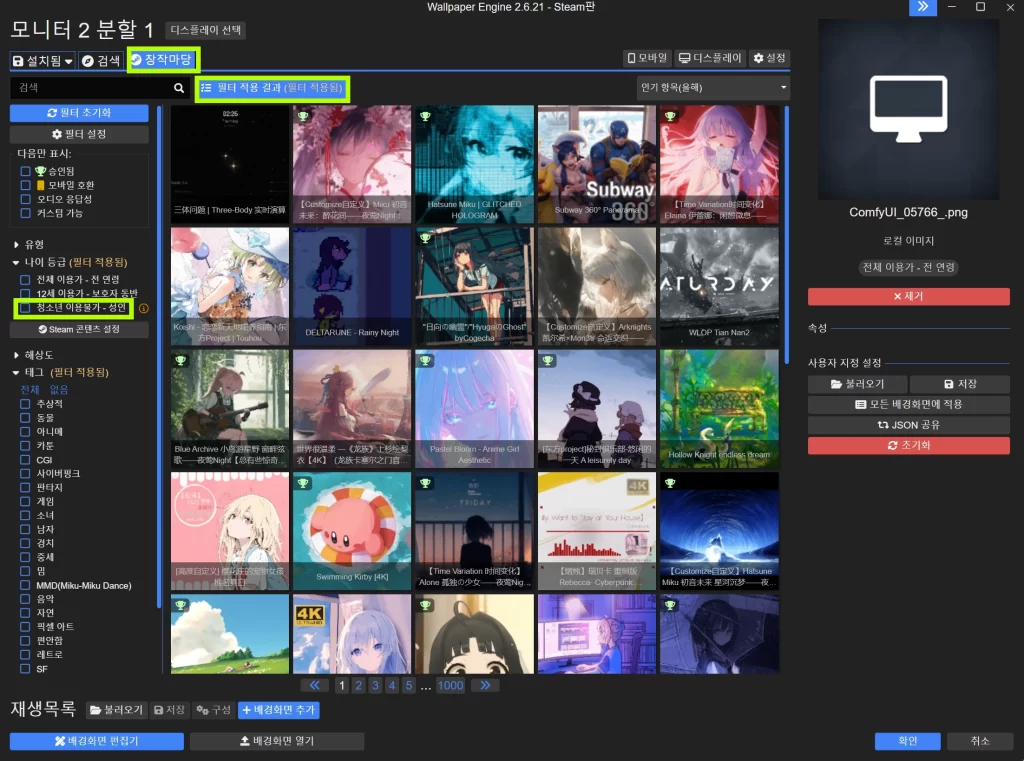
Task: Toggle the 청소년 이용불가 - 성인 checkbox
Action: pos(26,308)
